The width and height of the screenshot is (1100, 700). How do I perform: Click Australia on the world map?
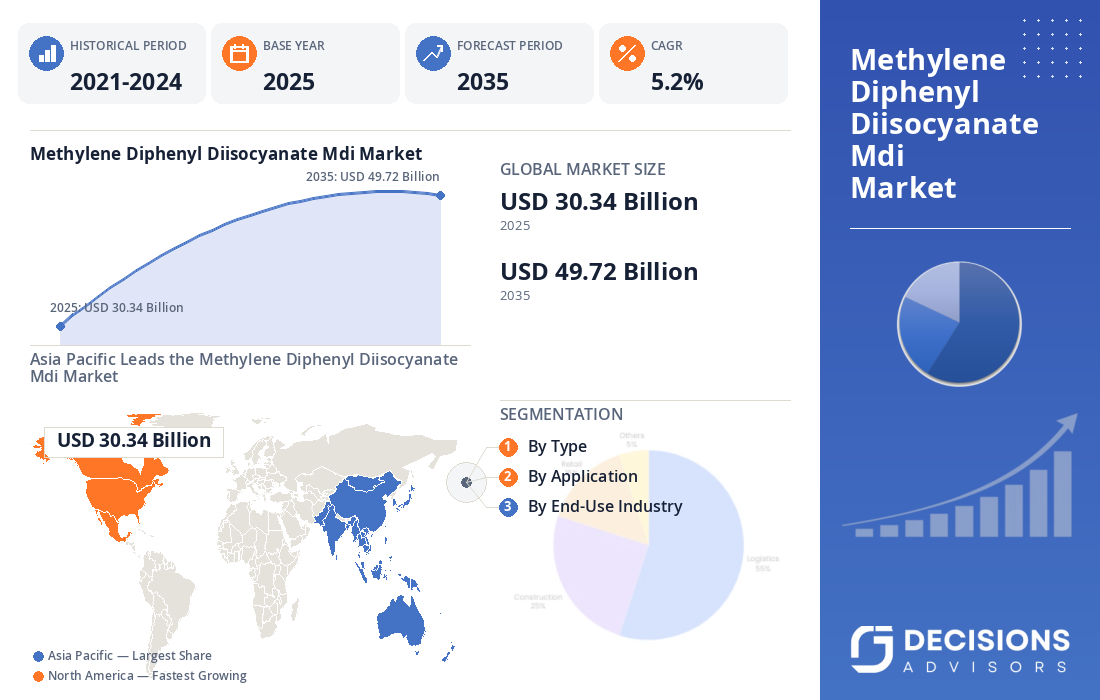(x=401, y=621)
